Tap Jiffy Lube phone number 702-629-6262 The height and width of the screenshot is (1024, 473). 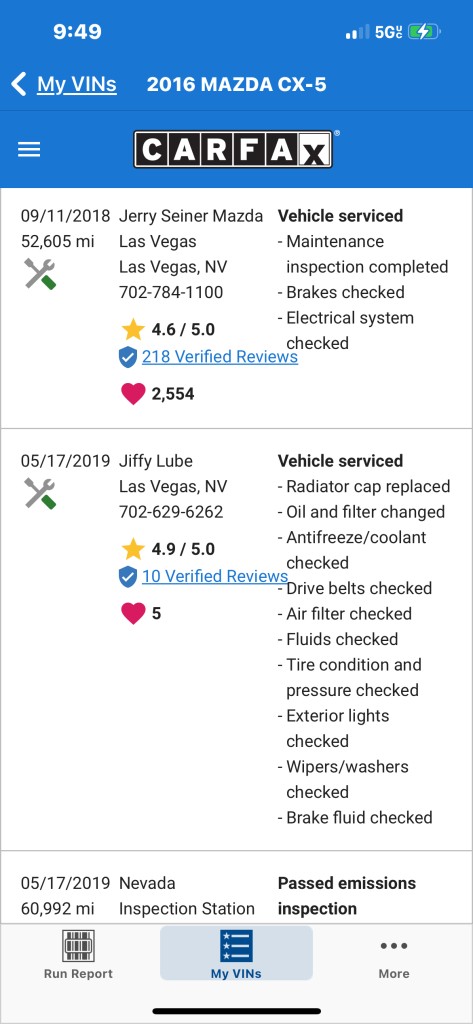click(171, 511)
